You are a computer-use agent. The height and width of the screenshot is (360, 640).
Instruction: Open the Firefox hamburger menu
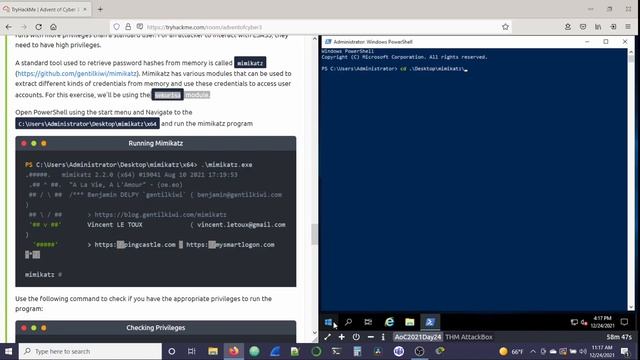coord(628,27)
